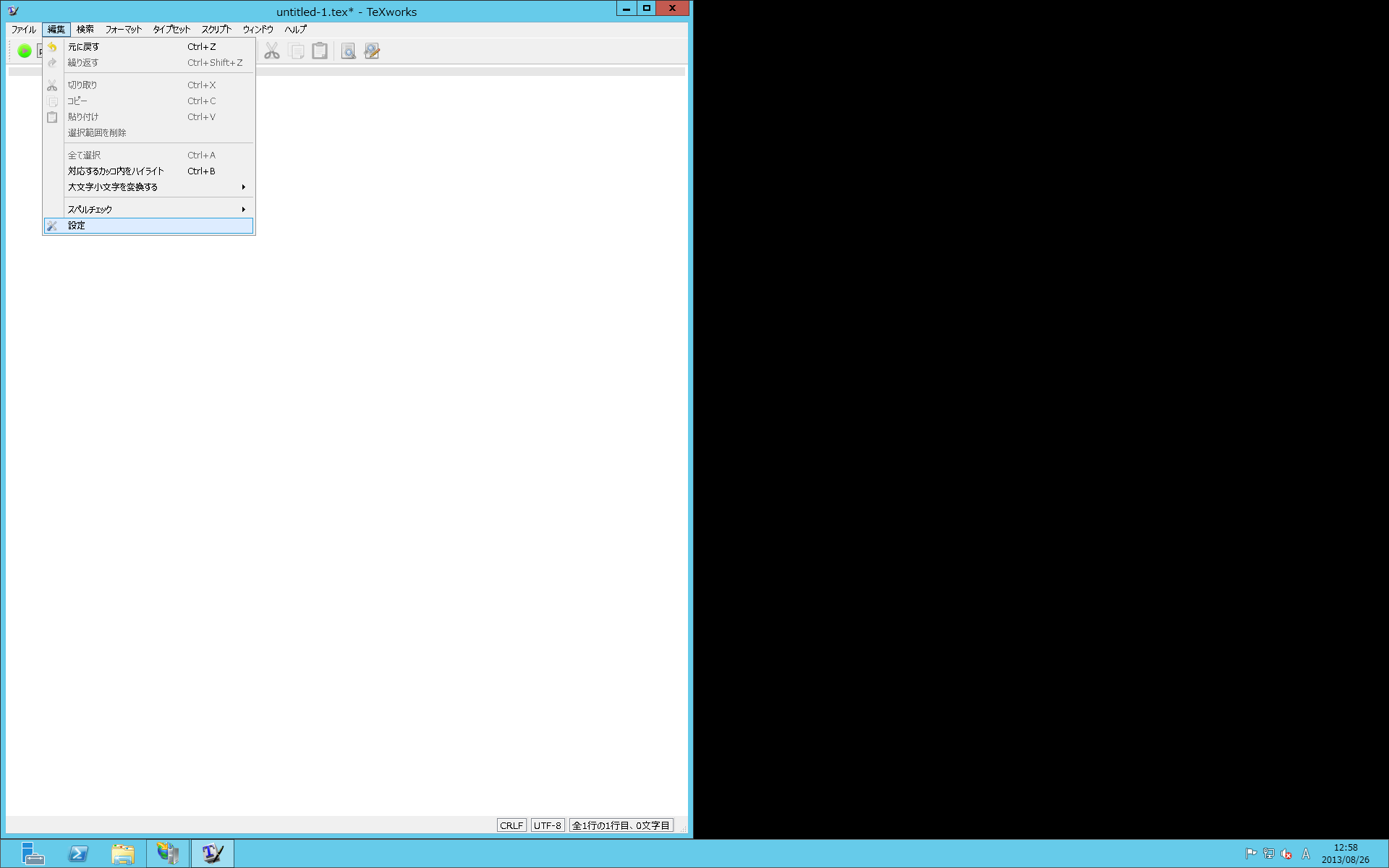
Task: Open the スクリプト menu
Action: pos(216,30)
